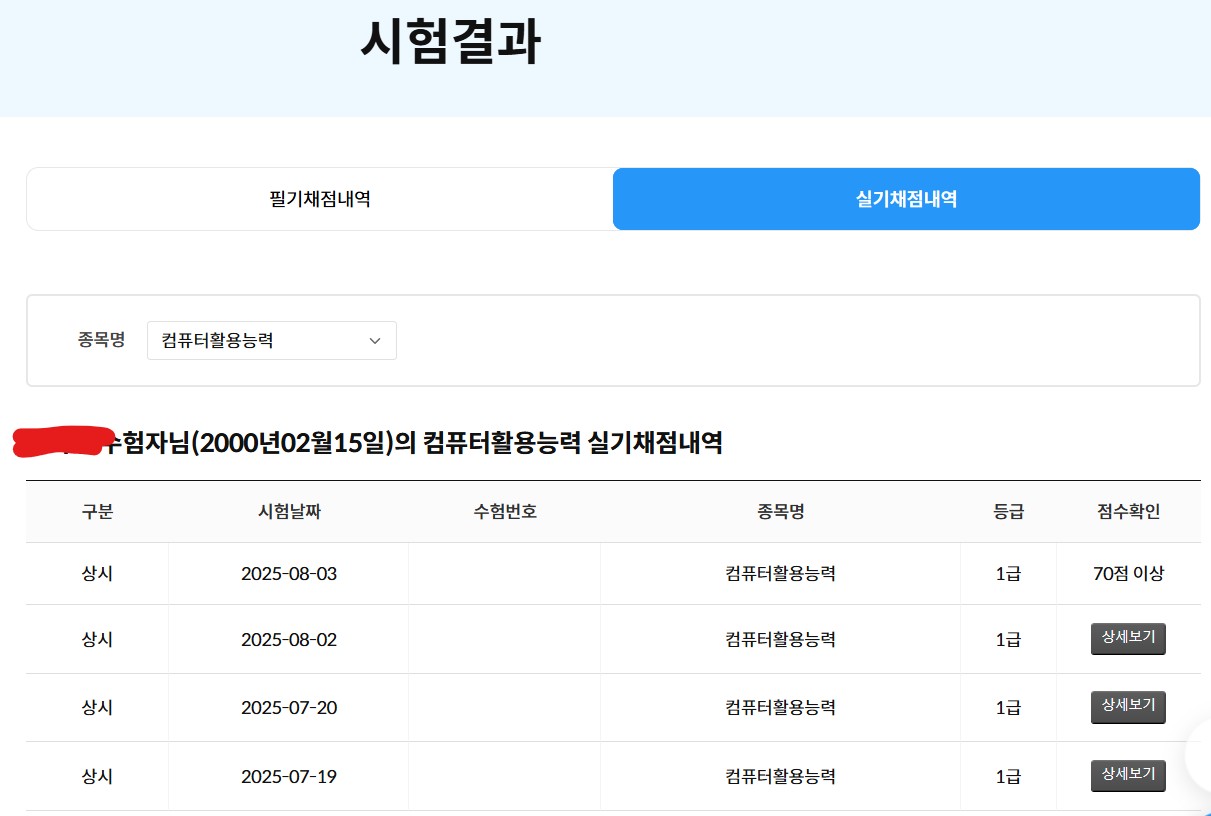Select the 실기채점내역 tab
The width and height of the screenshot is (1211, 816).
906,199
